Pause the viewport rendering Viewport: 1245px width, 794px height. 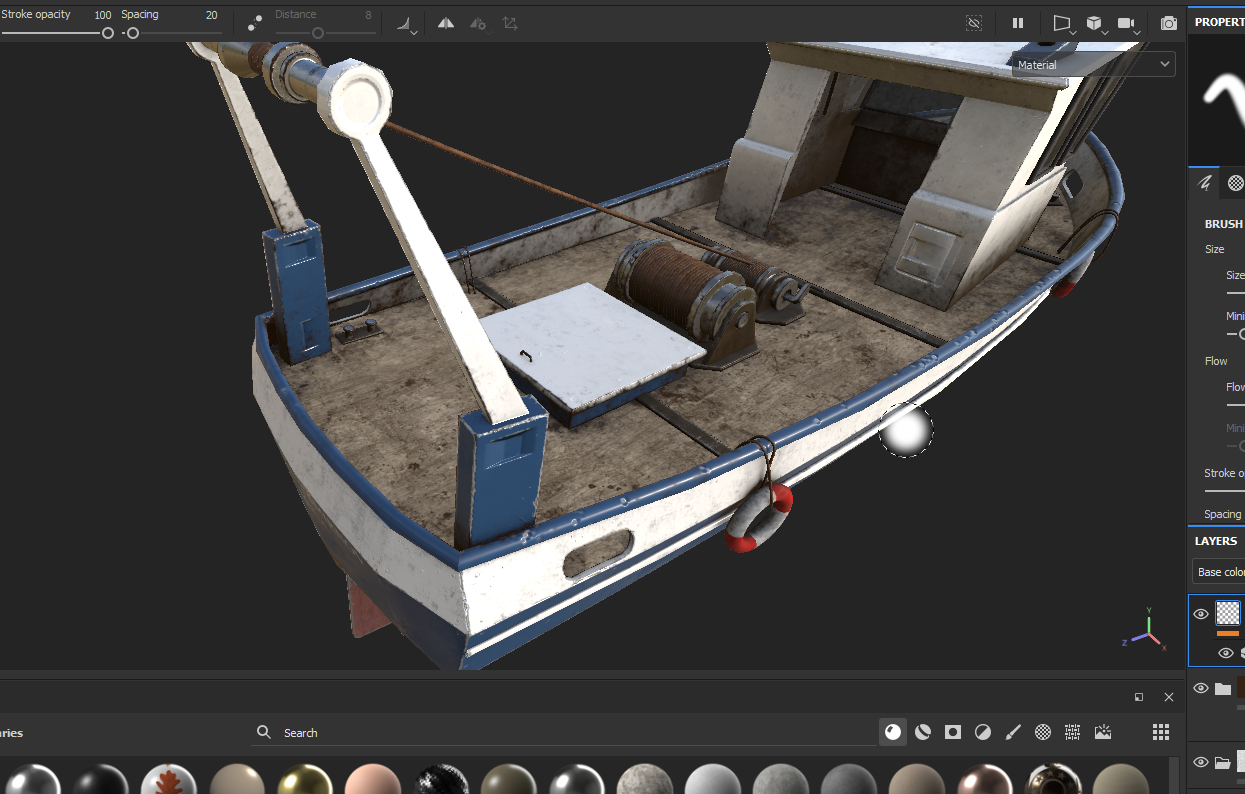[1018, 23]
